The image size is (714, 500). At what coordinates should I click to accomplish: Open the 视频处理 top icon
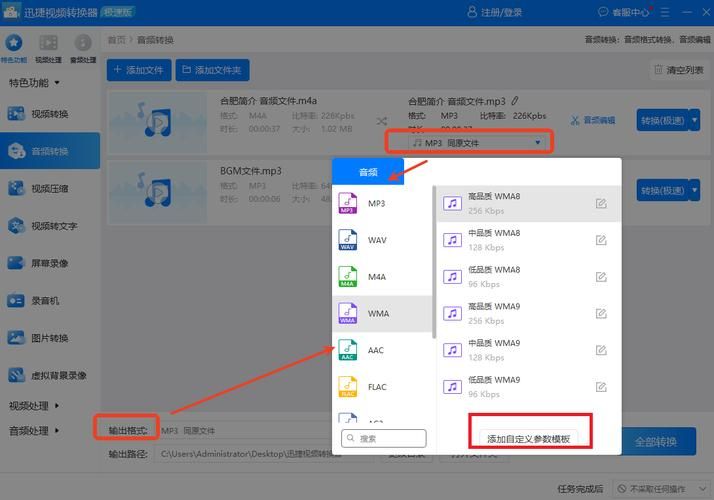click(48, 47)
